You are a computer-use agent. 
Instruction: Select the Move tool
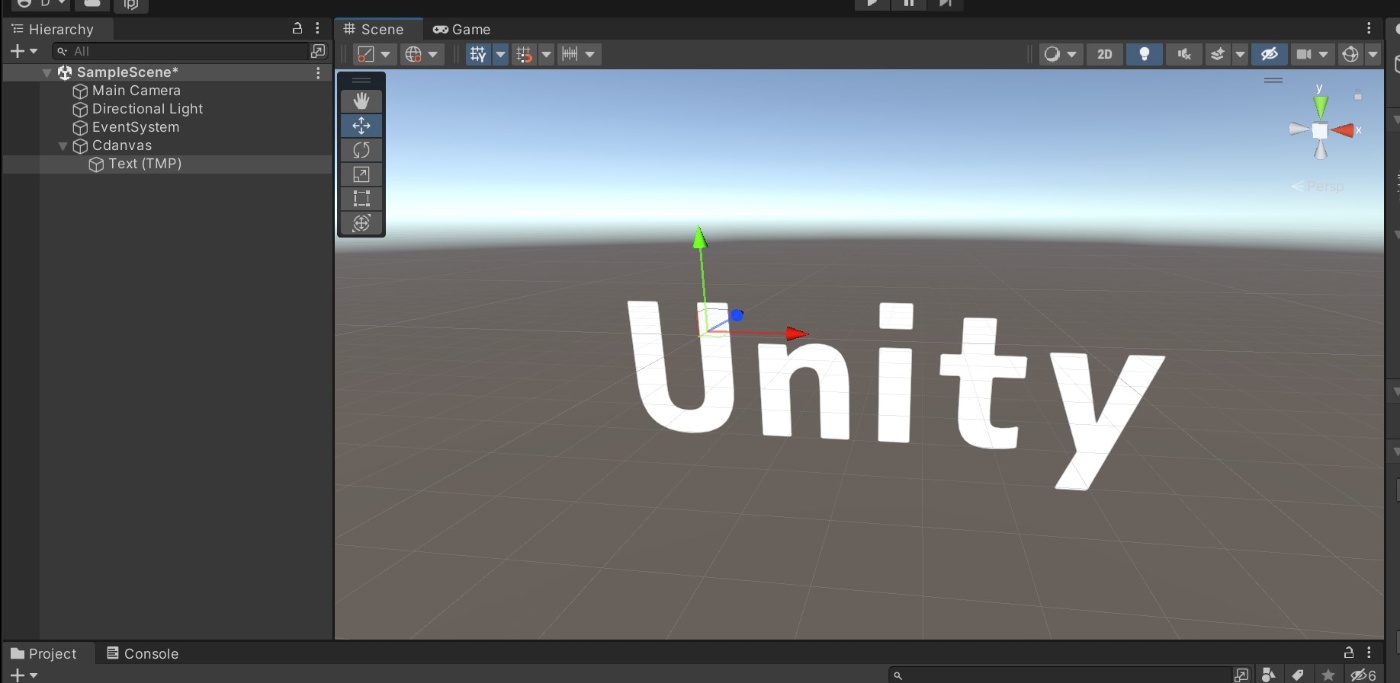click(x=361, y=126)
